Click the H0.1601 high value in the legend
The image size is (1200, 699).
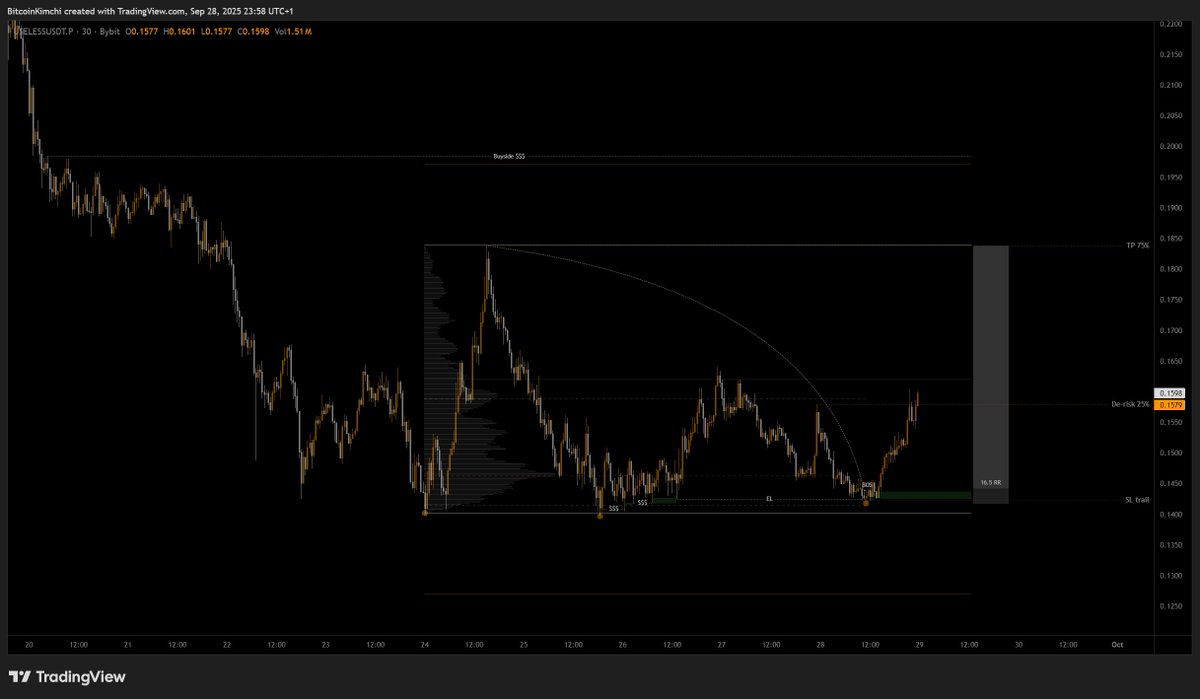pyautogui.click(x=179, y=31)
